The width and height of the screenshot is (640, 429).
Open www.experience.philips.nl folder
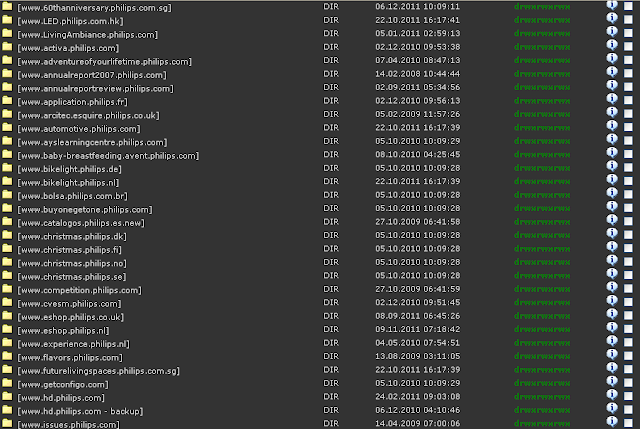(73, 344)
